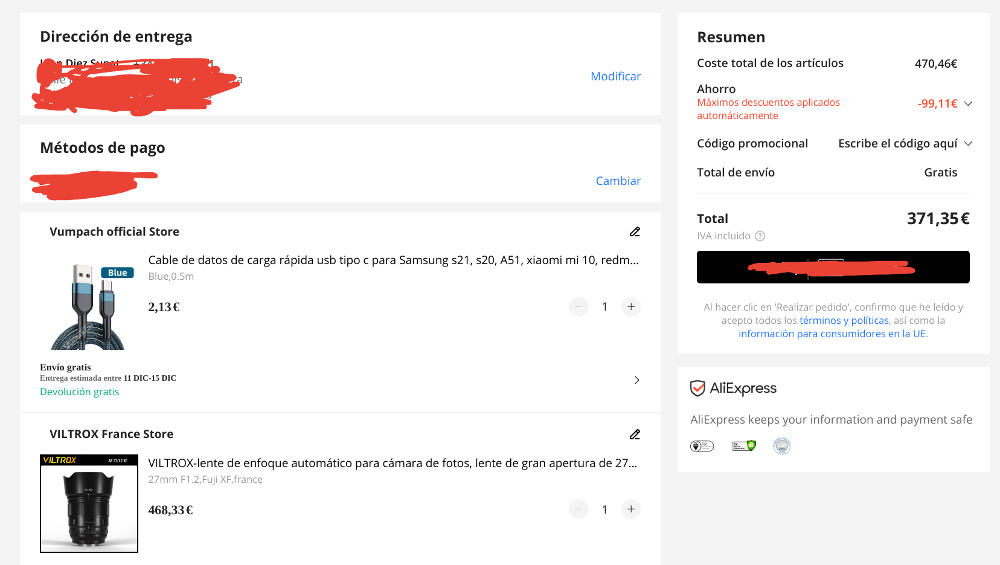Screen dimensions: 1000x565
Task: Edit the Vumpach official Store order with pencil icon
Action: [635, 231]
